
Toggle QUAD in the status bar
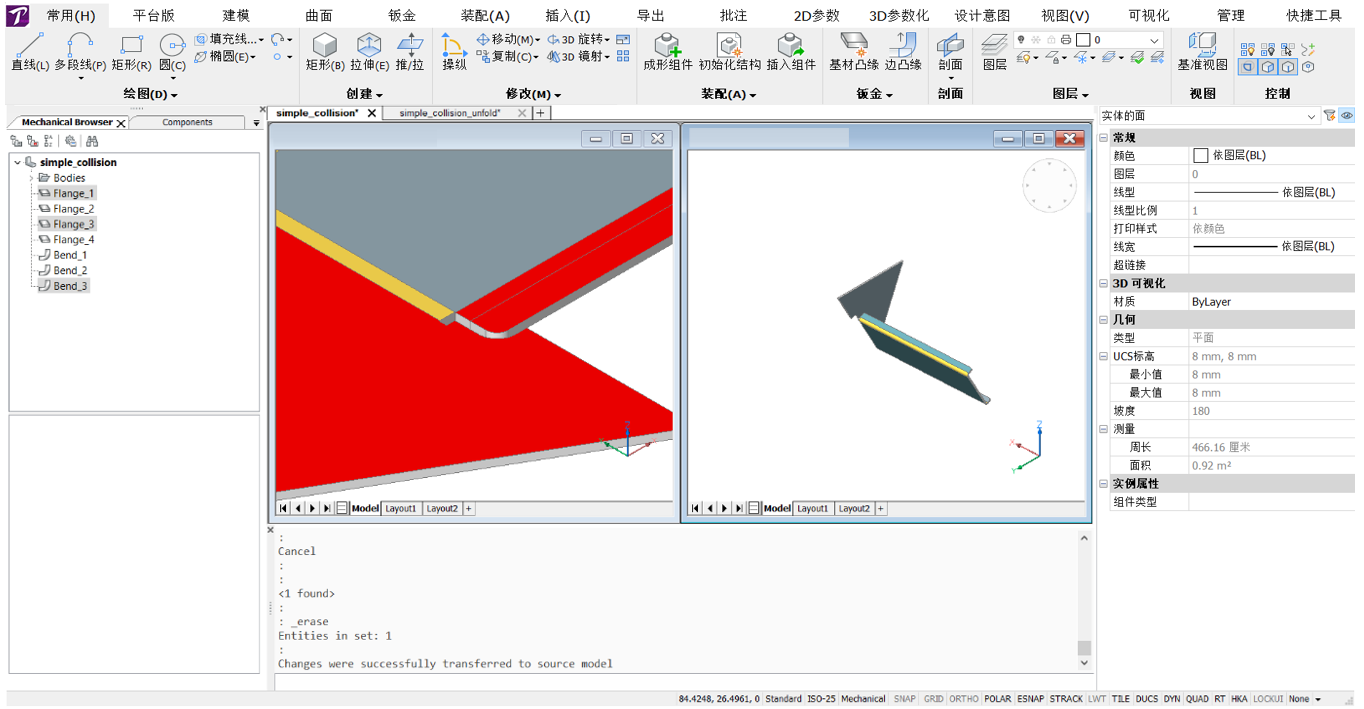click(1197, 699)
